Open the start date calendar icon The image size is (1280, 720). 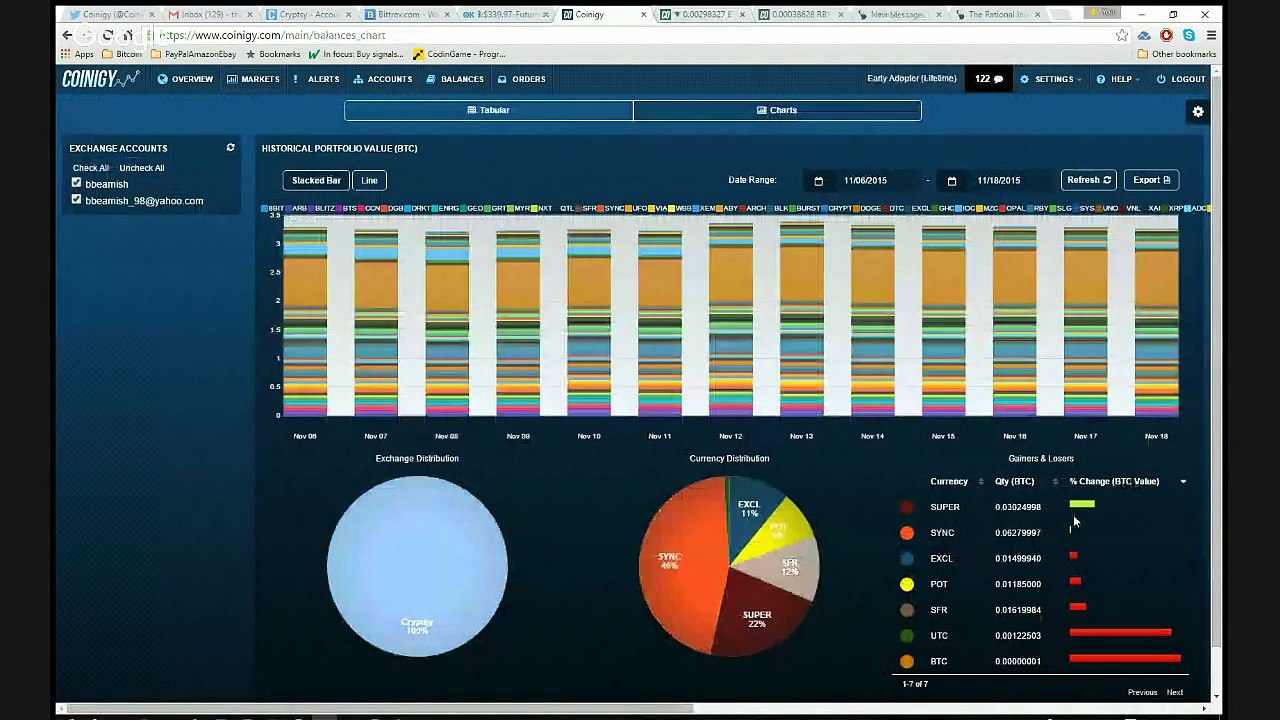pyautogui.click(x=818, y=181)
